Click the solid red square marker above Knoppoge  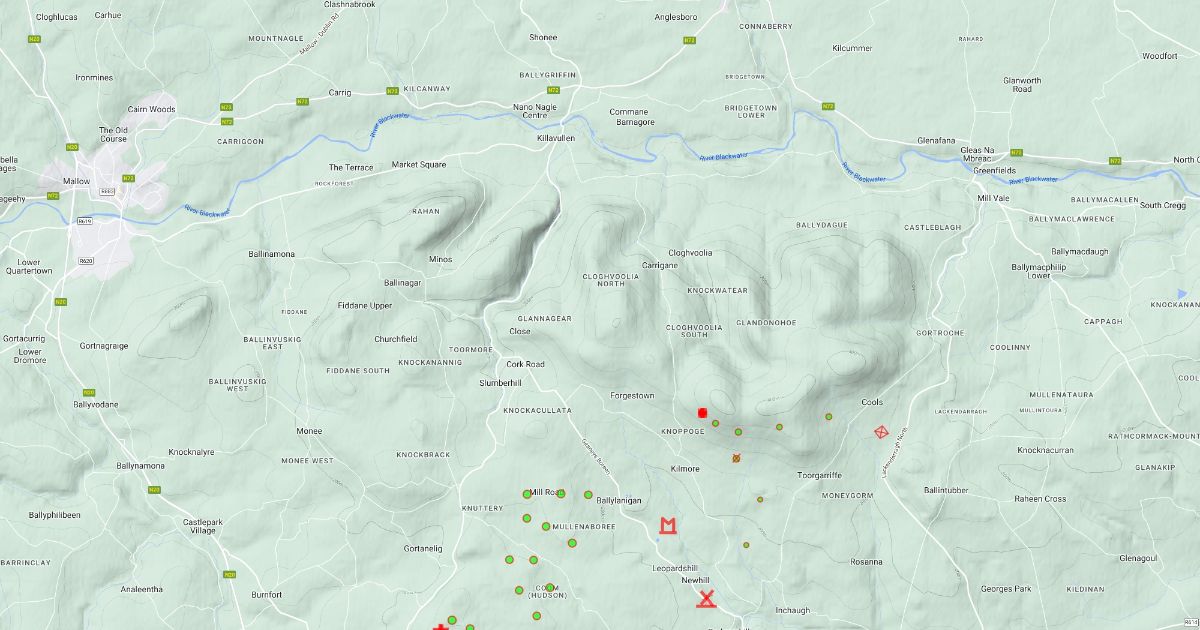703,412
